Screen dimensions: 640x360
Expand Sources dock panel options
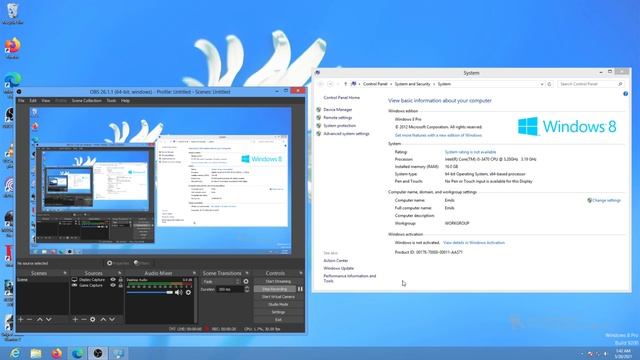click(x=120, y=273)
